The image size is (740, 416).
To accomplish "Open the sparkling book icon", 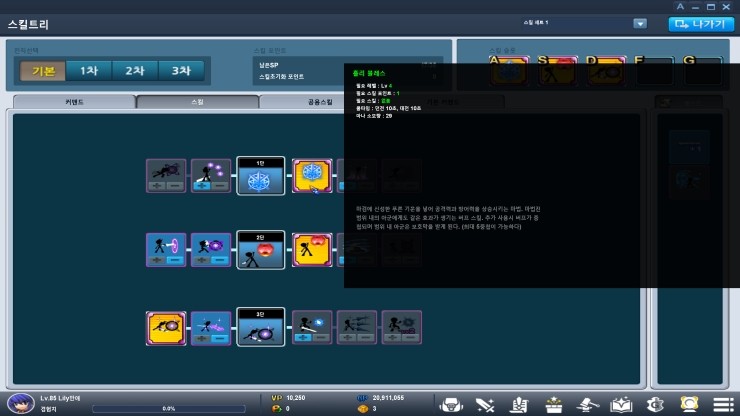I will [621, 405].
